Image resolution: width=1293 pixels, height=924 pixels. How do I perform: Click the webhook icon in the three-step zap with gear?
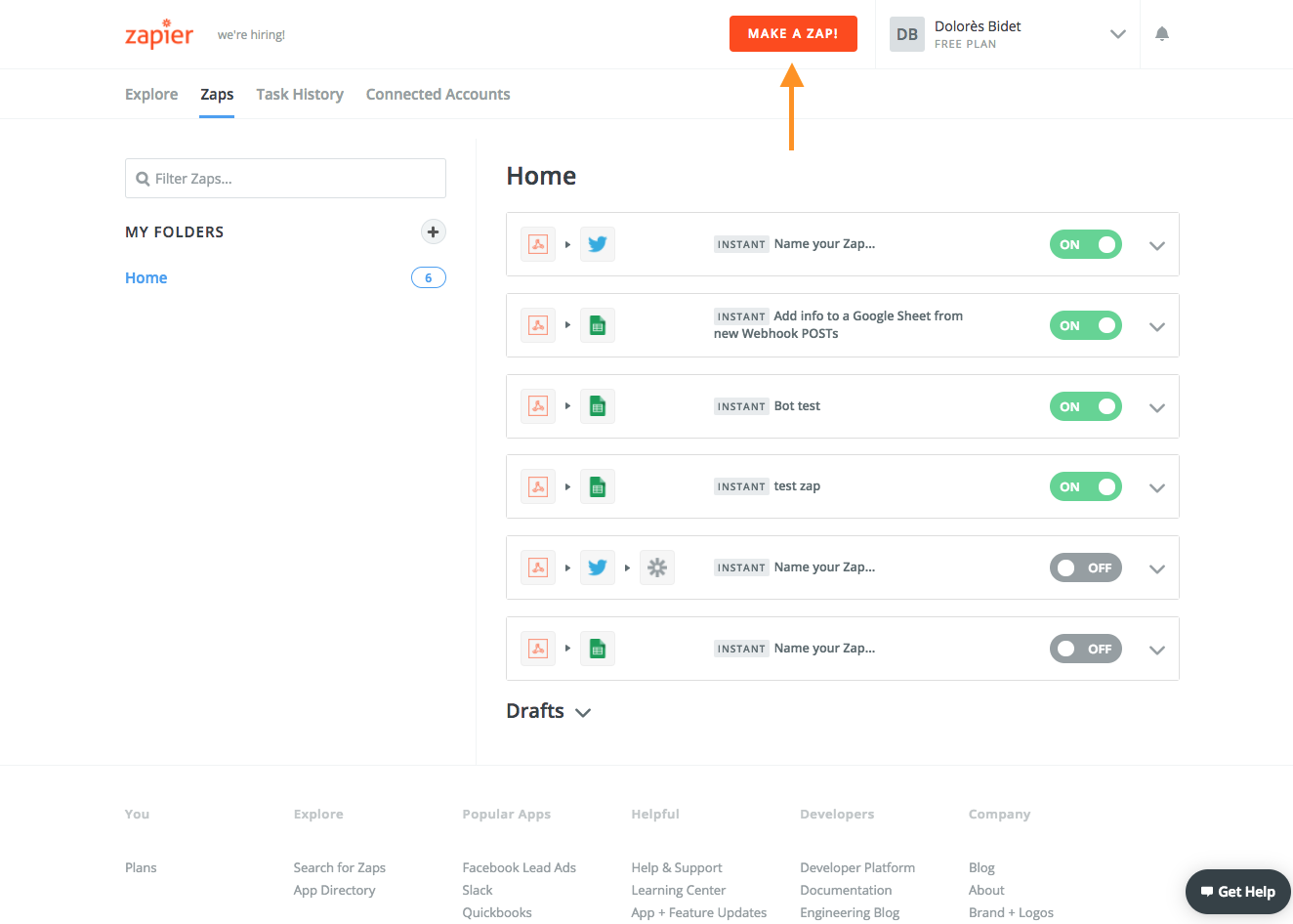[x=538, y=567]
